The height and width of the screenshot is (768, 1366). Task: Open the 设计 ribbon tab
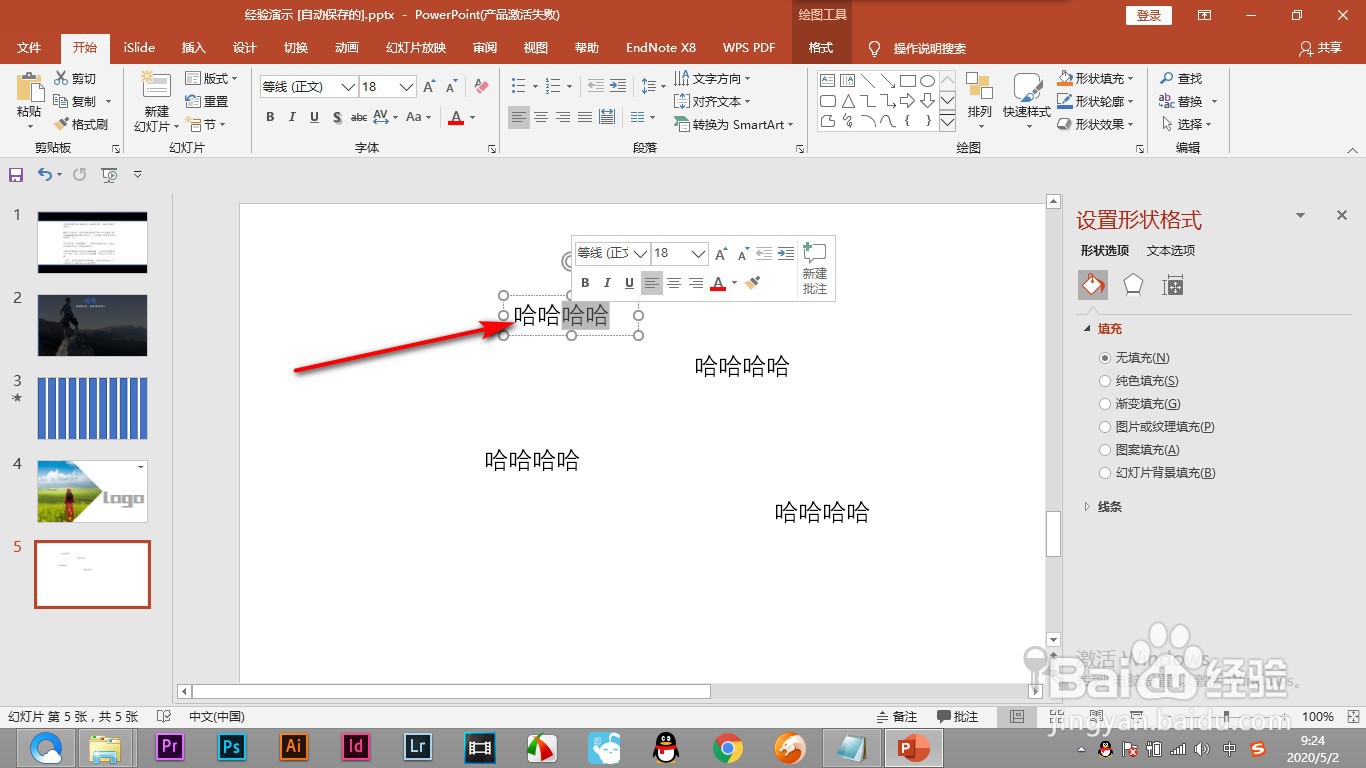click(x=245, y=48)
